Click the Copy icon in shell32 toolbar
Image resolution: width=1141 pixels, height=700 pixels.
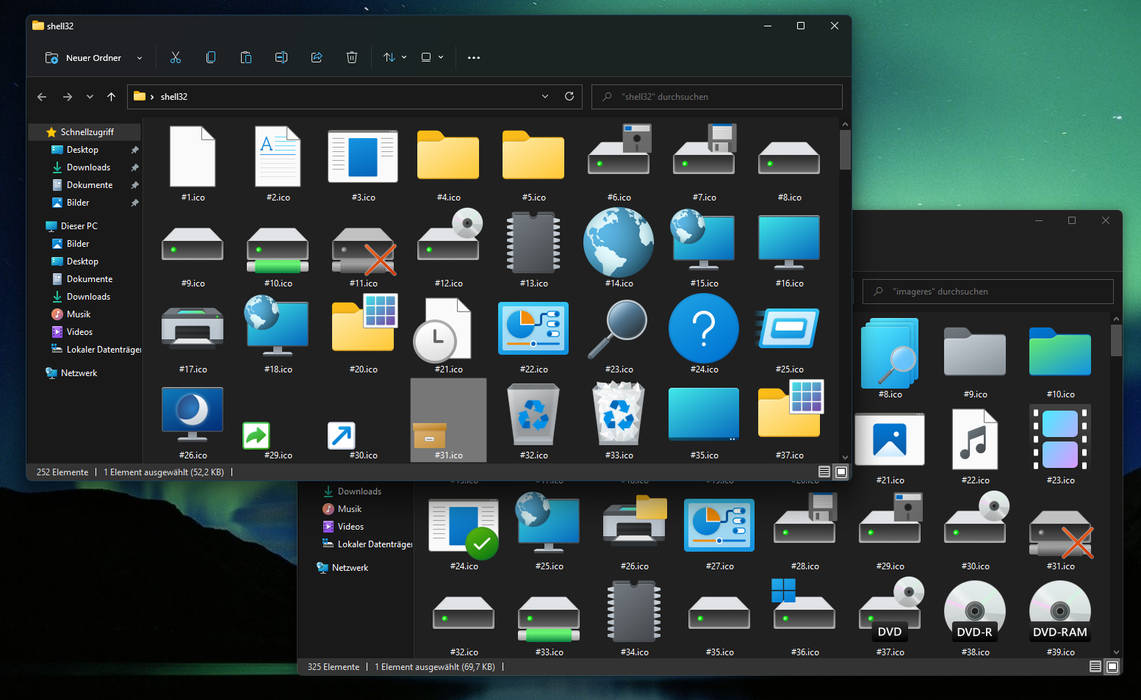click(x=210, y=57)
